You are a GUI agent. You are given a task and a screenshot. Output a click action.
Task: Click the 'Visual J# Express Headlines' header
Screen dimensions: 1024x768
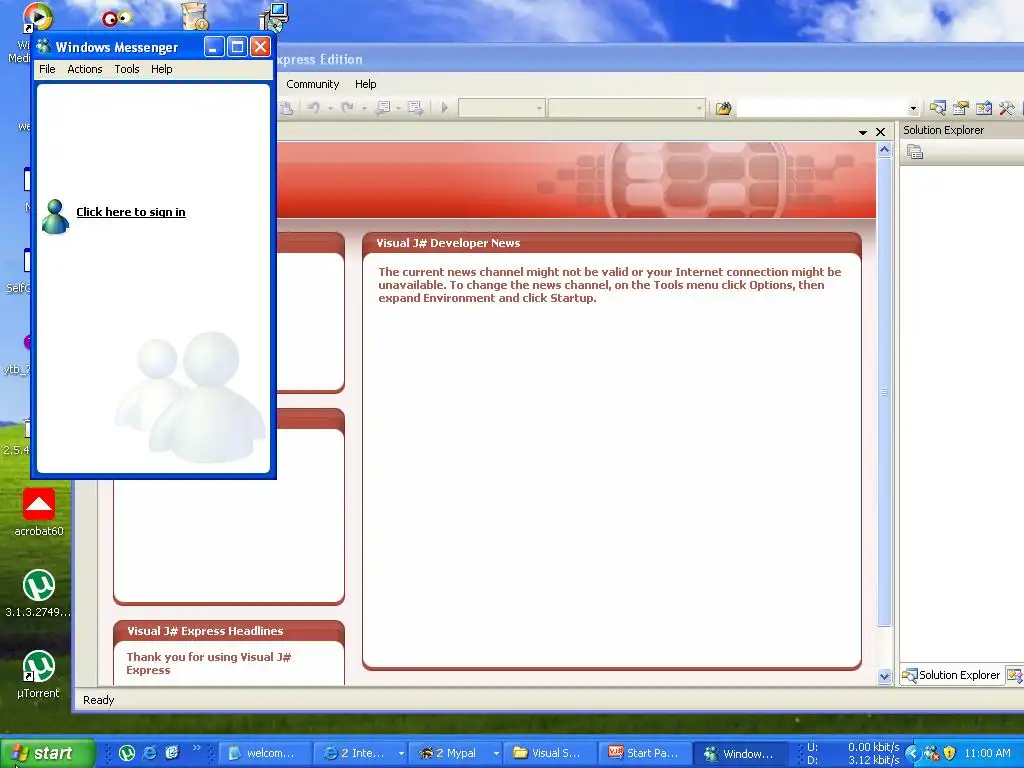[x=205, y=631]
